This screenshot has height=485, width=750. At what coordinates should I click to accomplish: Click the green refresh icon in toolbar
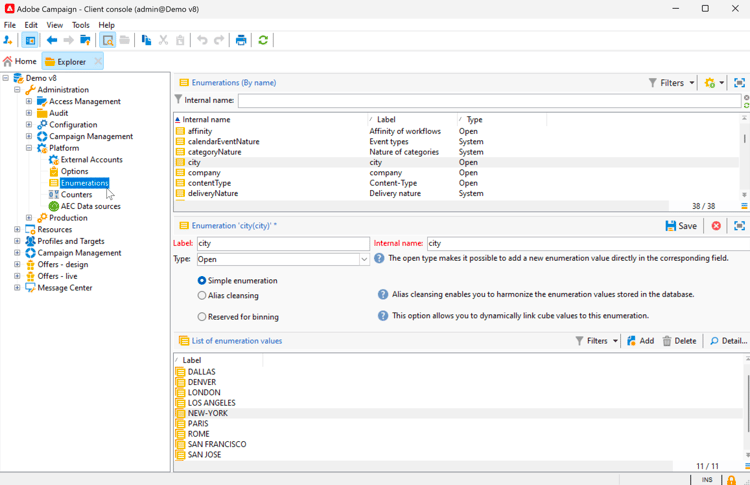pyautogui.click(x=263, y=40)
